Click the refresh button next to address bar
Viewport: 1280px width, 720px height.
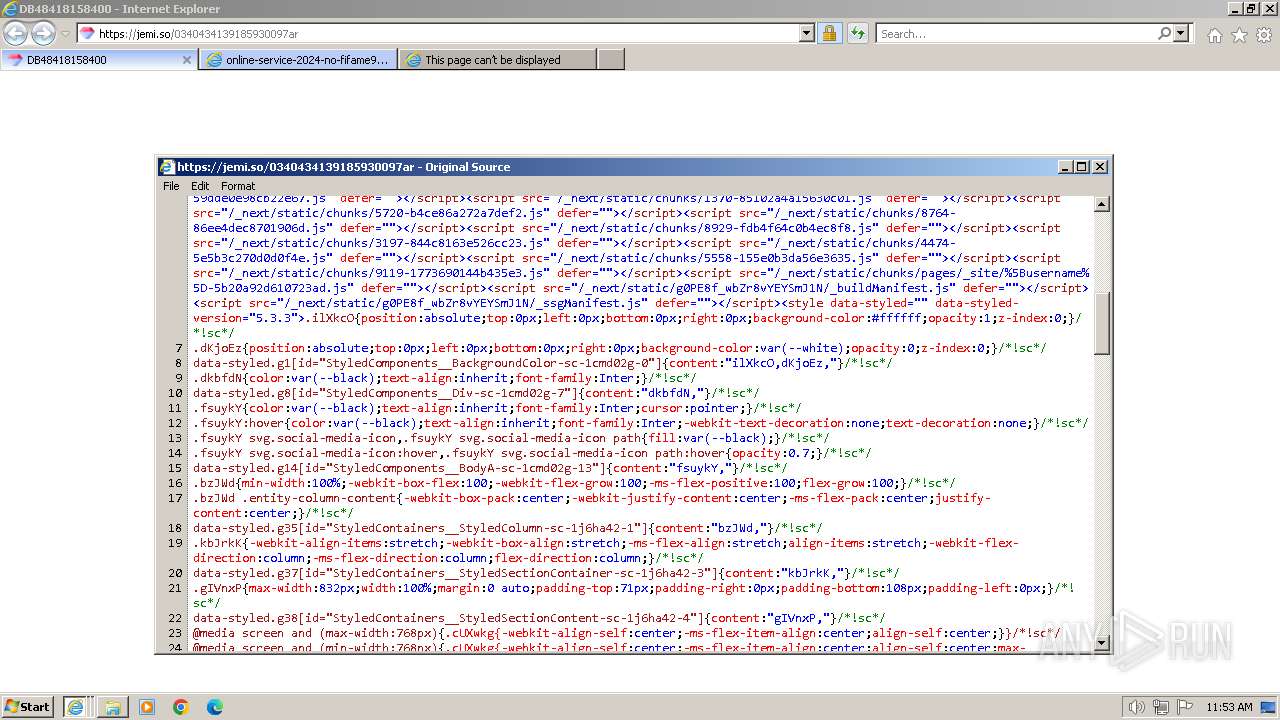tap(857, 33)
